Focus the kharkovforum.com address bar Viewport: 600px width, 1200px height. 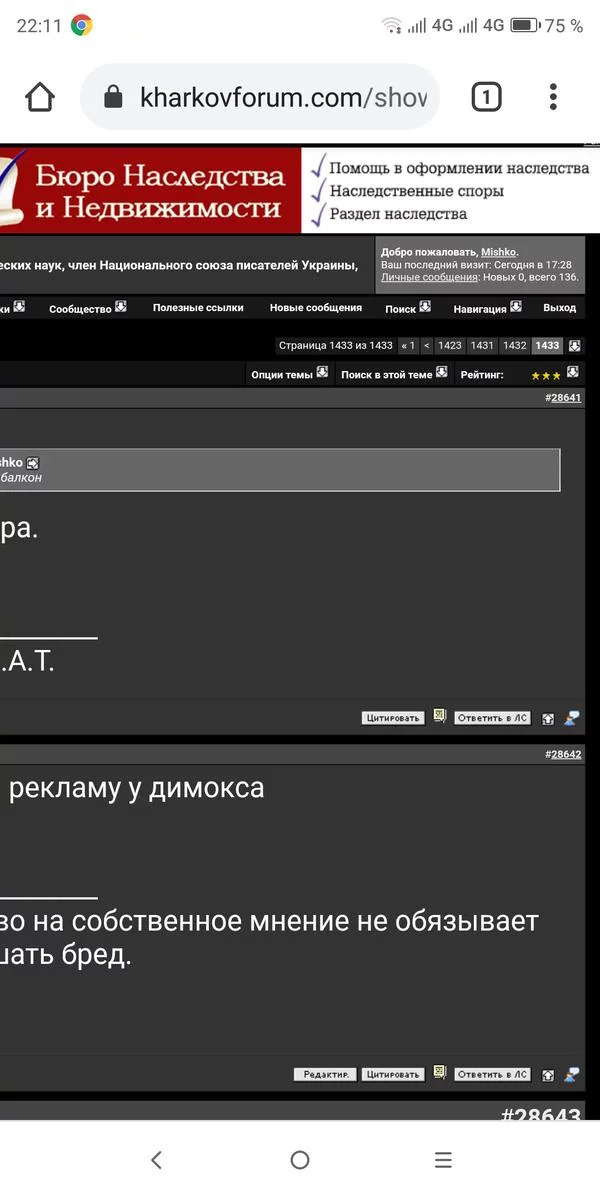[x=260, y=97]
